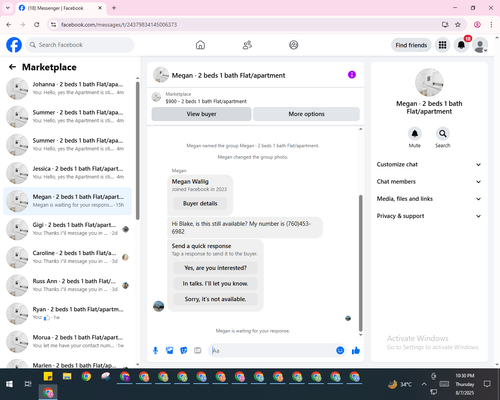Open Johanna conversation in list
Screen dimensions: 500x400
pyautogui.click(x=67, y=88)
